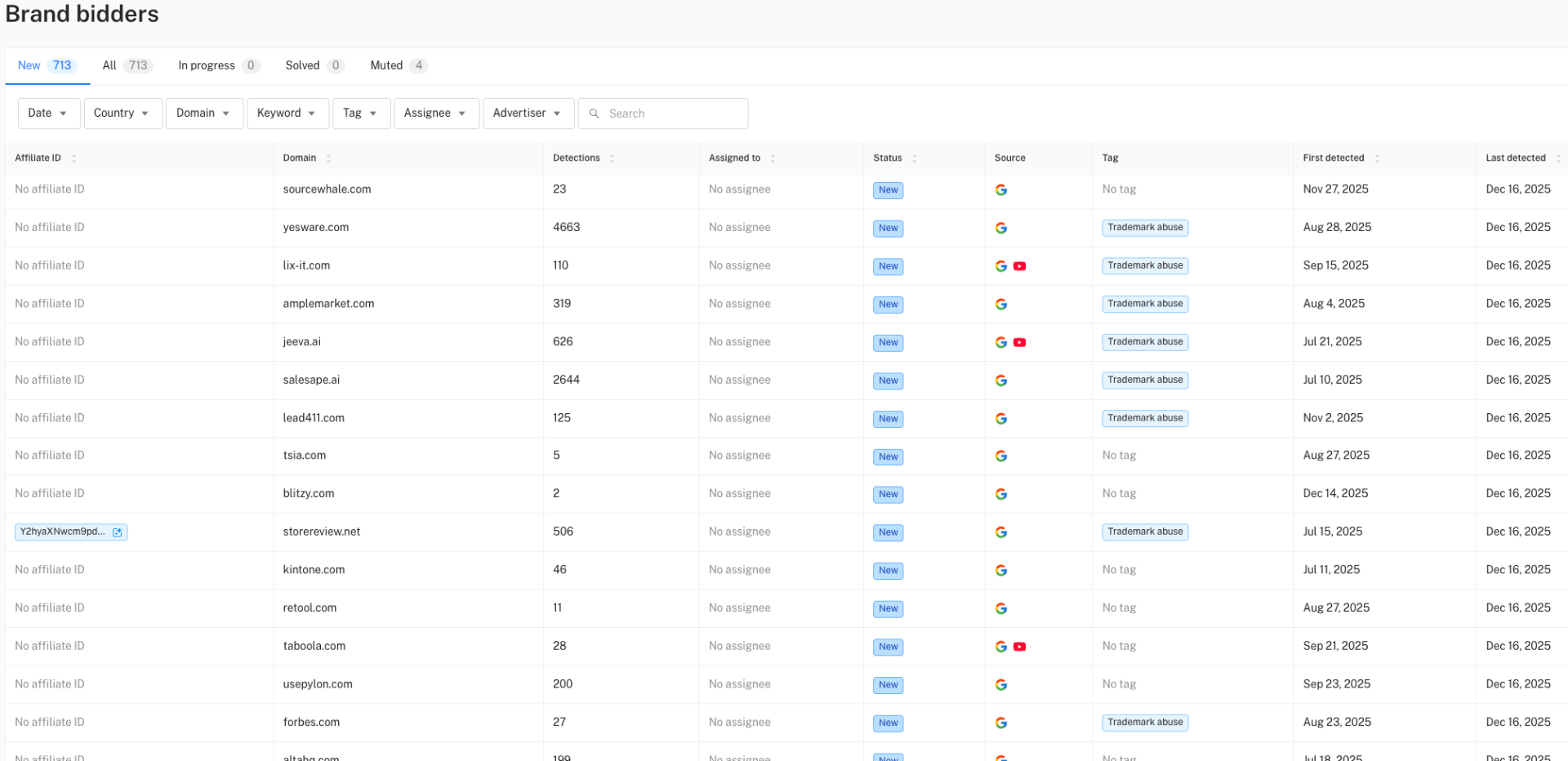
Task: Click the Google source icon for amplemarket.com
Action: (x=1001, y=305)
